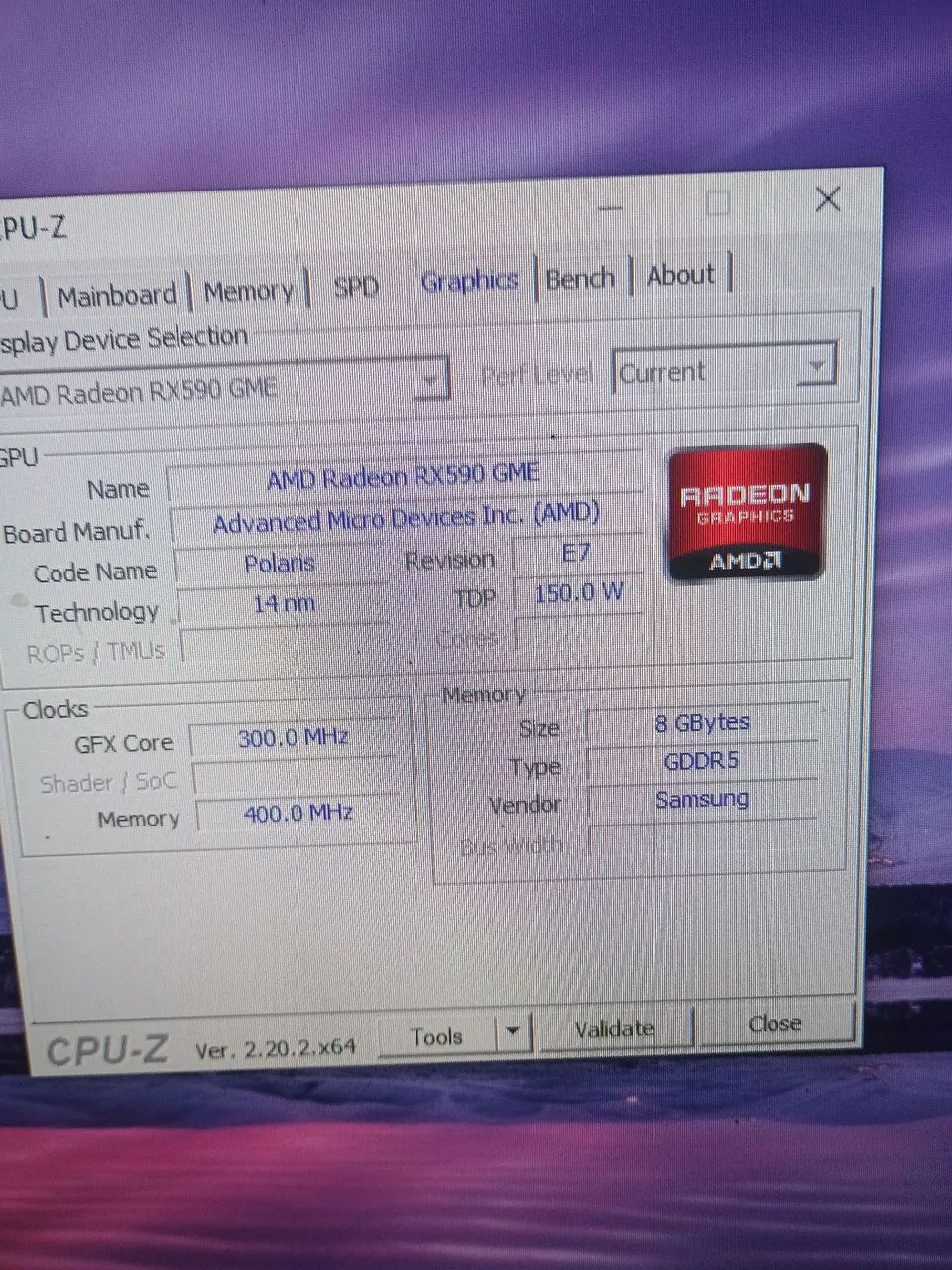This screenshot has width=952, height=1270.
Task: Click the TDP 150.0 W field
Action: [579, 593]
